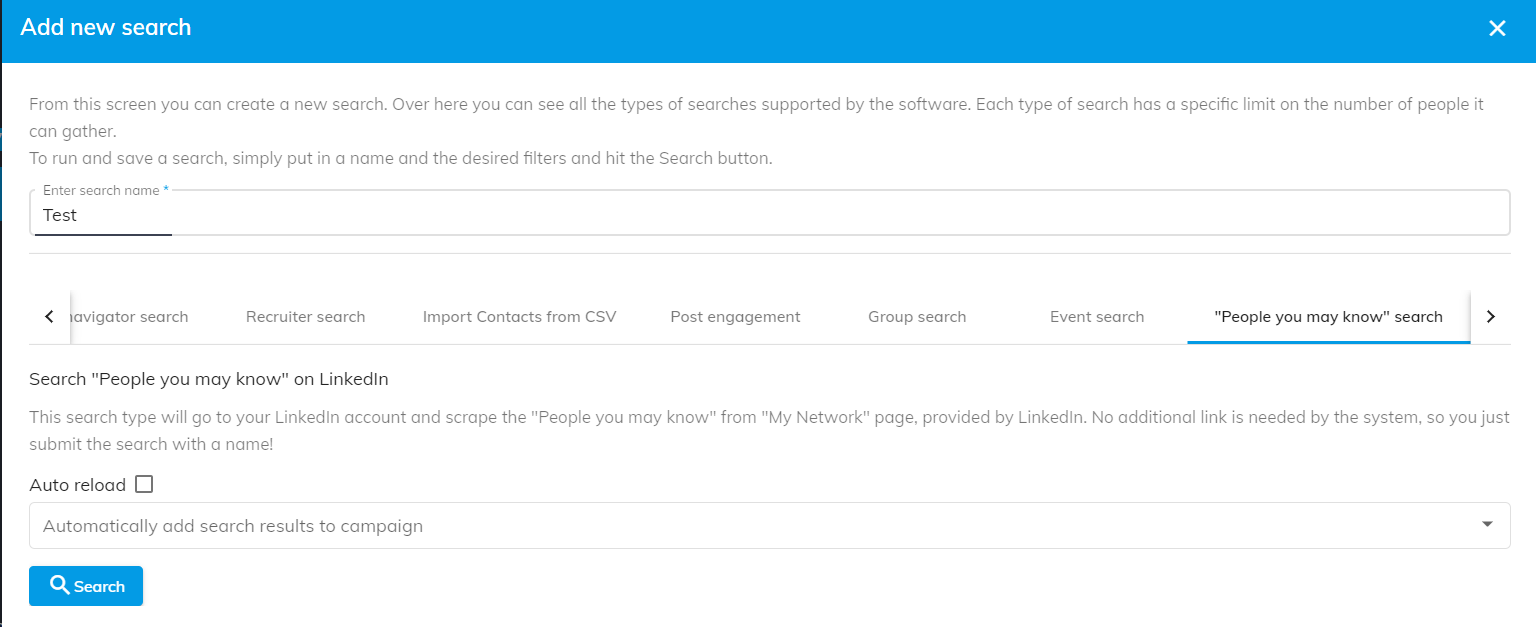Click the blue Search button
The height and width of the screenshot is (627, 1536).
point(86,586)
